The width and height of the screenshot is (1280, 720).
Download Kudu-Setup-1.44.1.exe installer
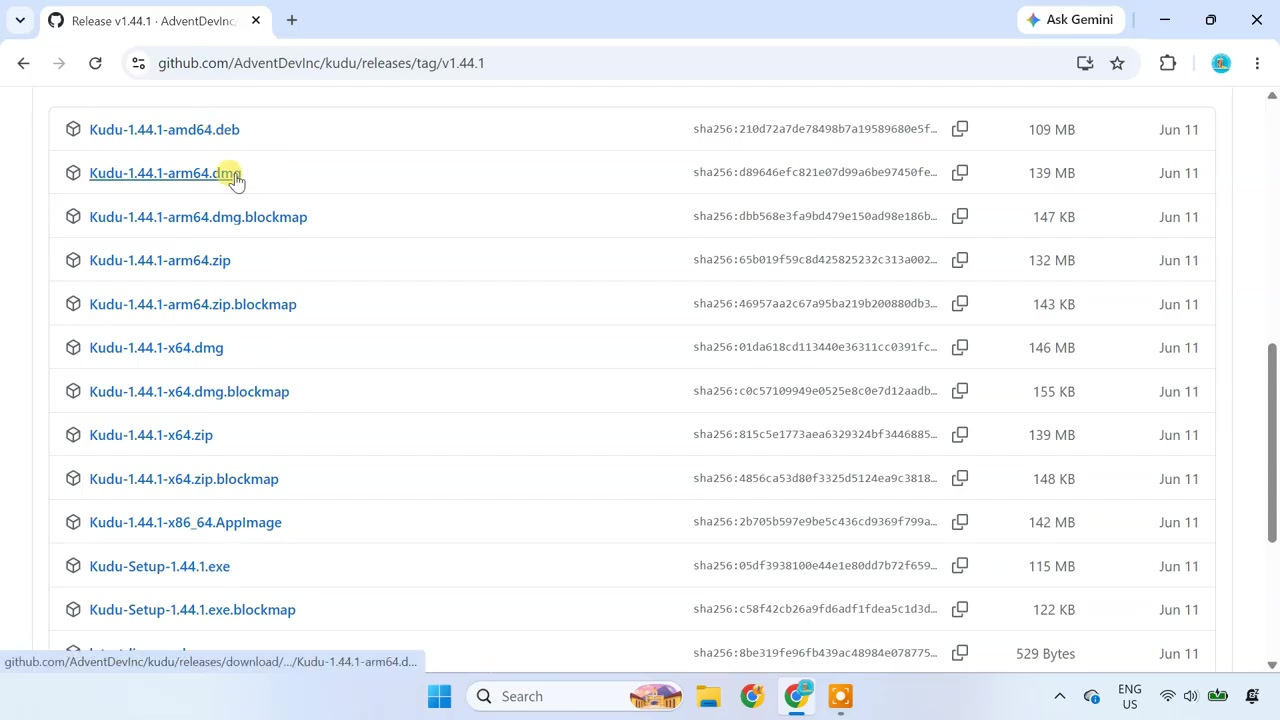(159, 566)
